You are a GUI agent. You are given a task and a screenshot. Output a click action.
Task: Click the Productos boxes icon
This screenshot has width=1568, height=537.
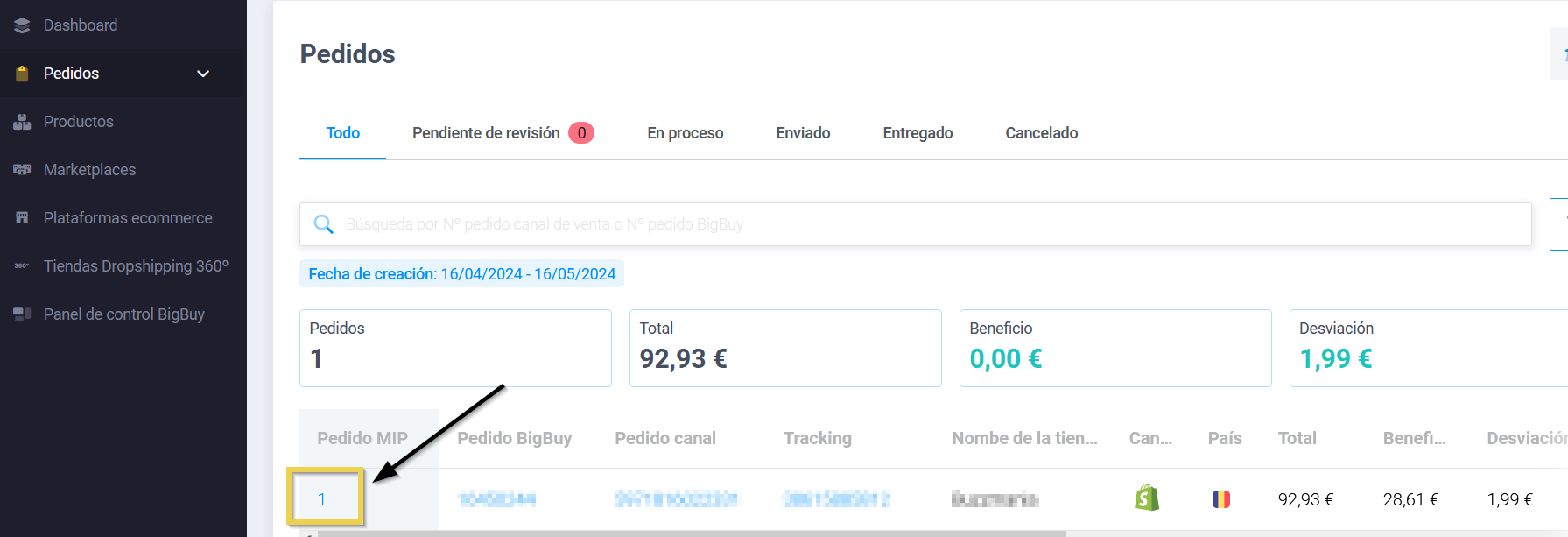click(22, 122)
